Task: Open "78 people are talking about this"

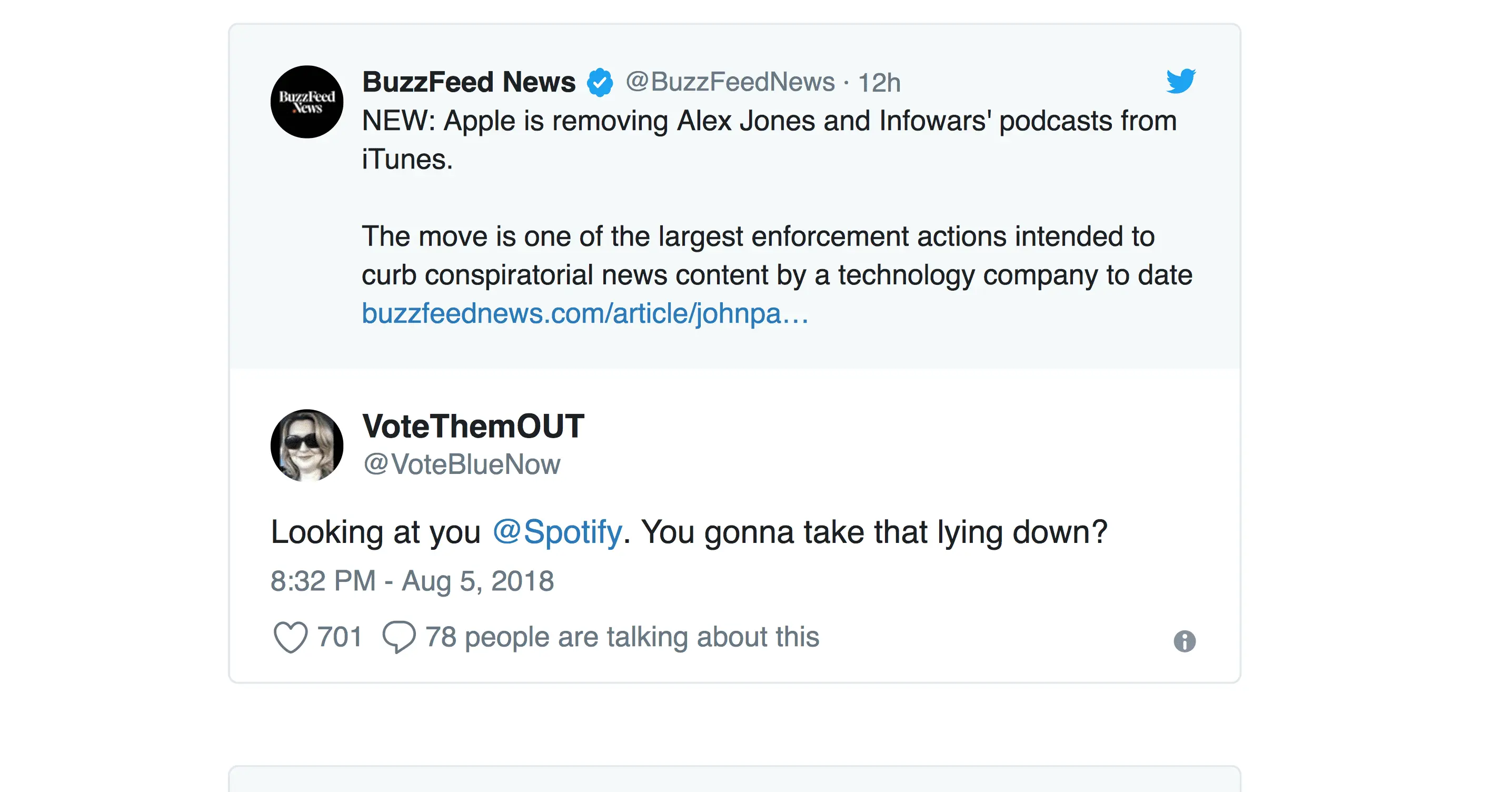Action: pos(622,637)
